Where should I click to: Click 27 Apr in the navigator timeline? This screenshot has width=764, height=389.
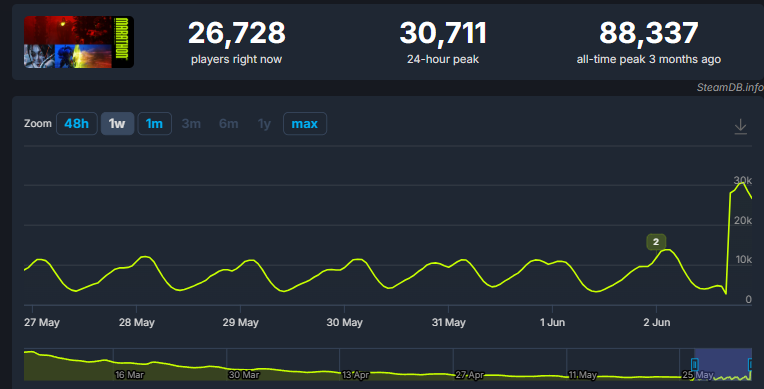point(470,375)
